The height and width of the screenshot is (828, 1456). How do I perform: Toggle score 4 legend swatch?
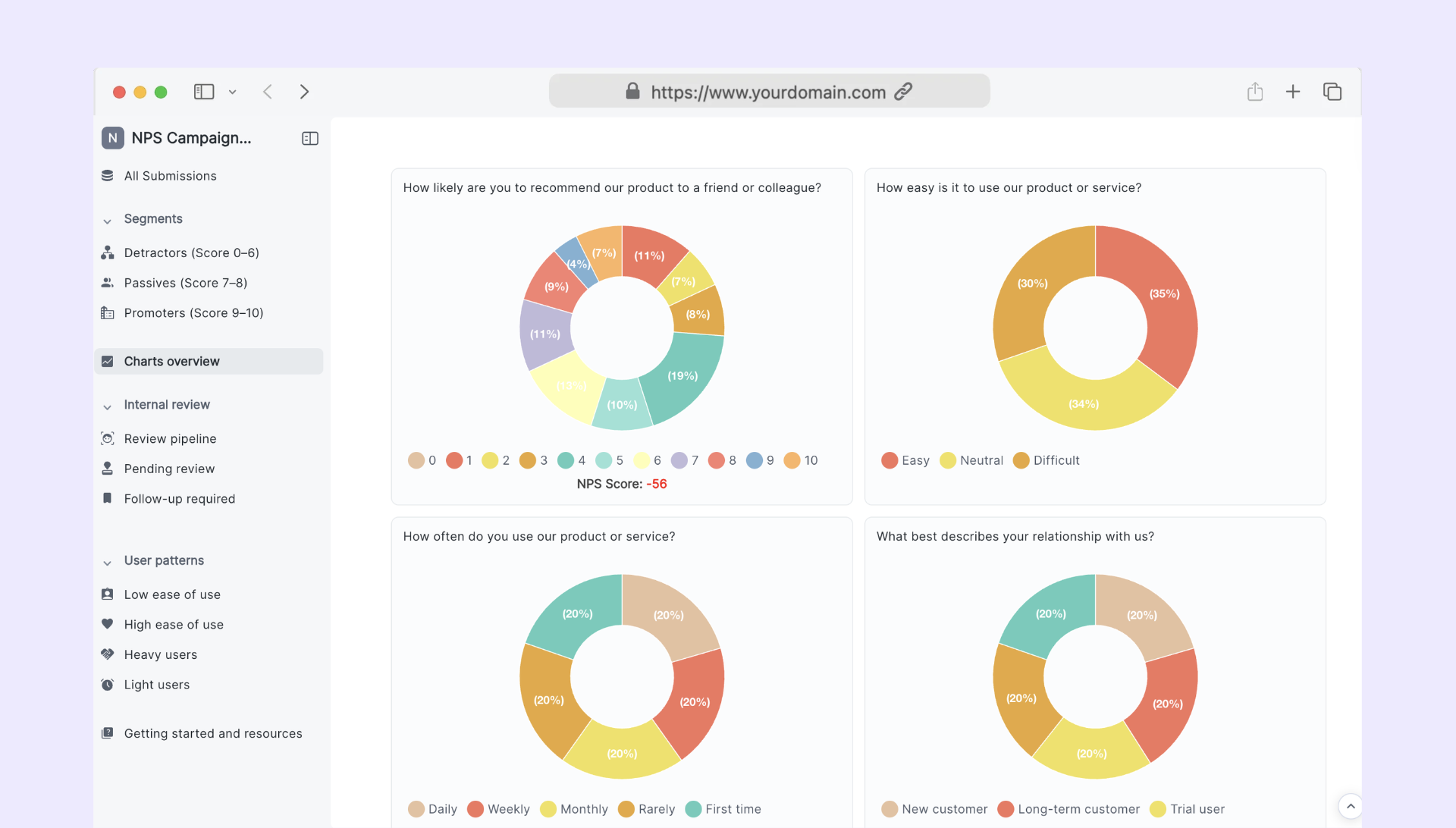point(566,460)
